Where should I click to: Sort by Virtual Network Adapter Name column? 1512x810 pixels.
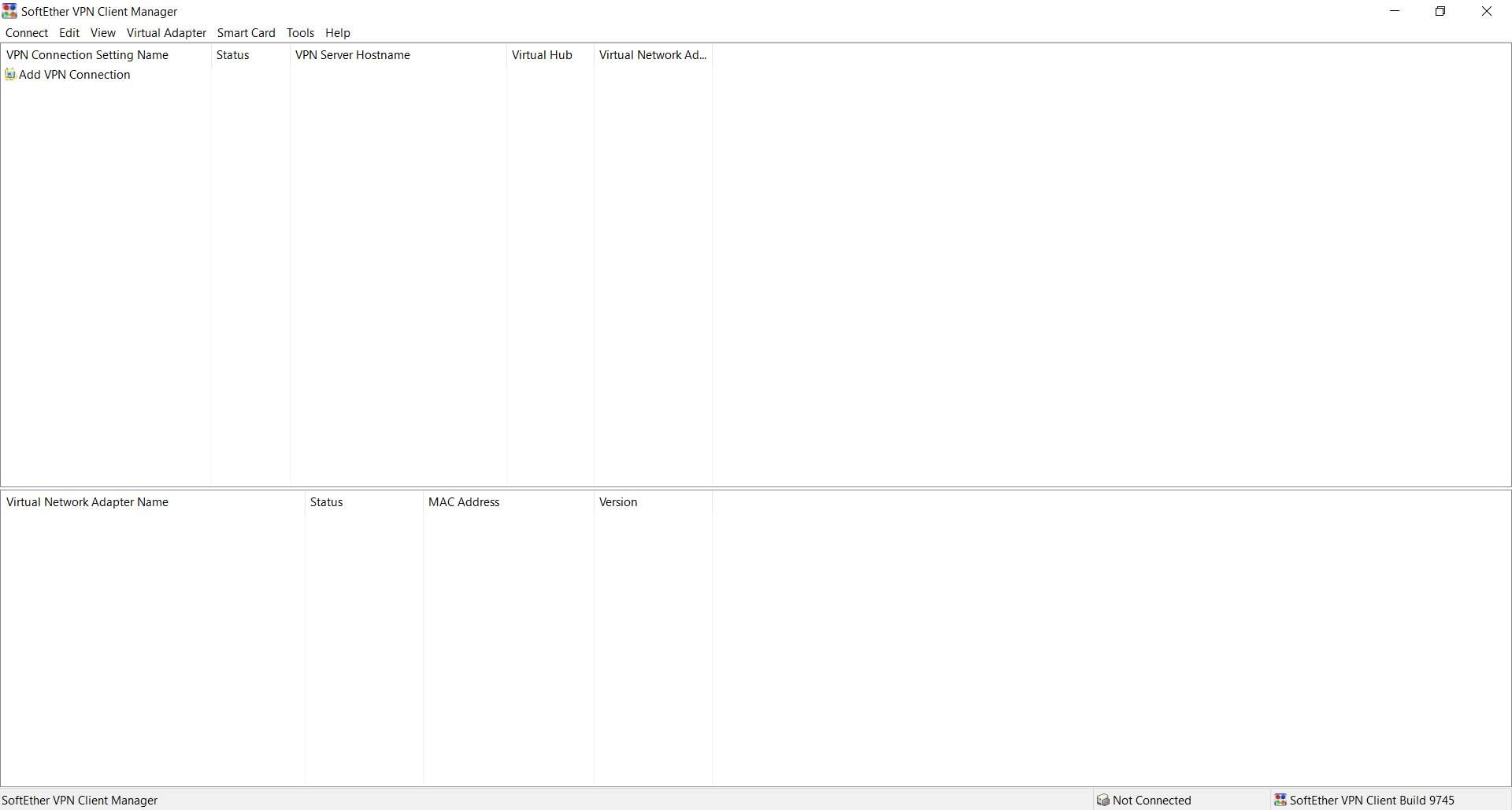click(153, 502)
